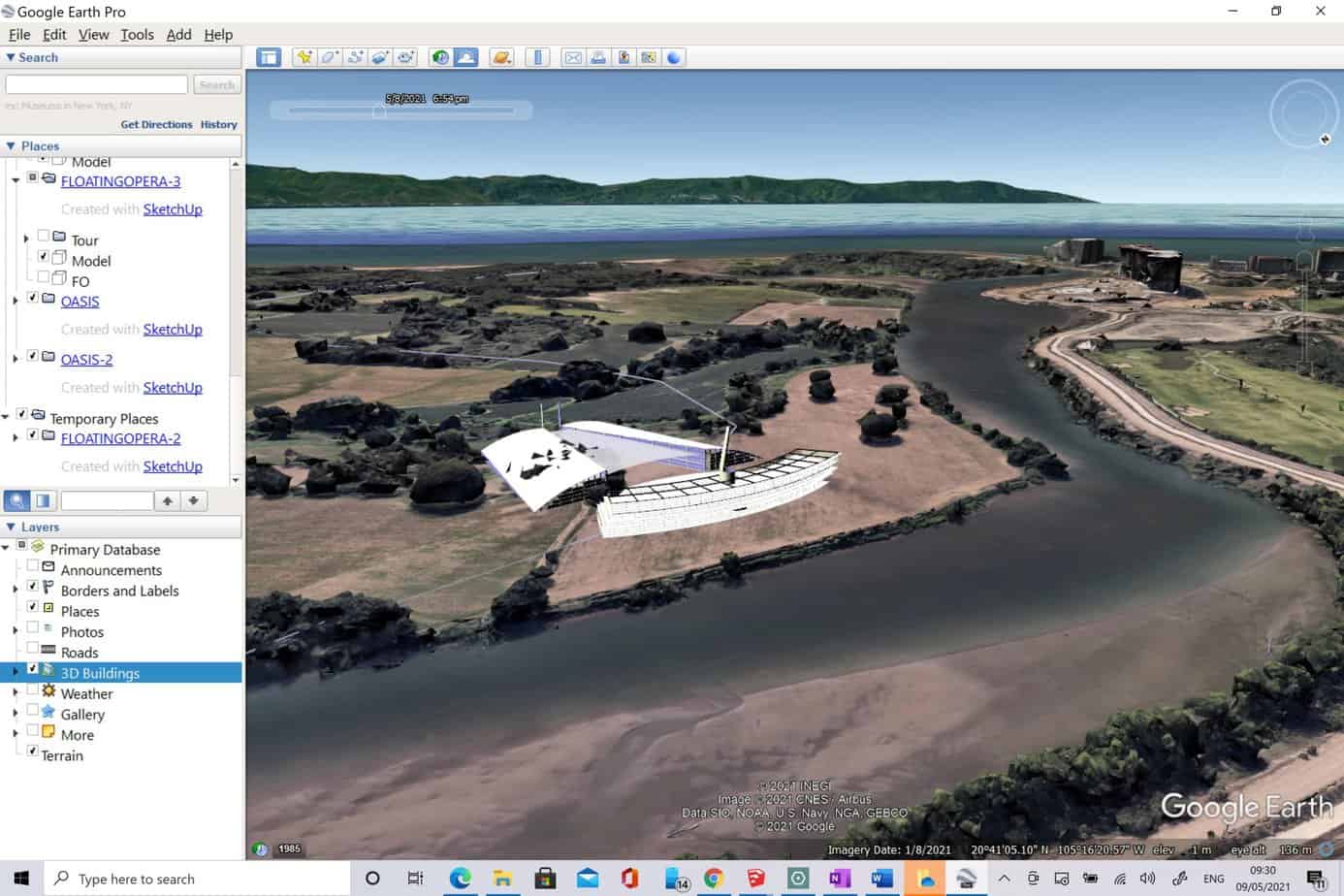Image resolution: width=1344 pixels, height=896 pixels.
Task: Expand the OASIS-2 folder
Action: coord(15,359)
